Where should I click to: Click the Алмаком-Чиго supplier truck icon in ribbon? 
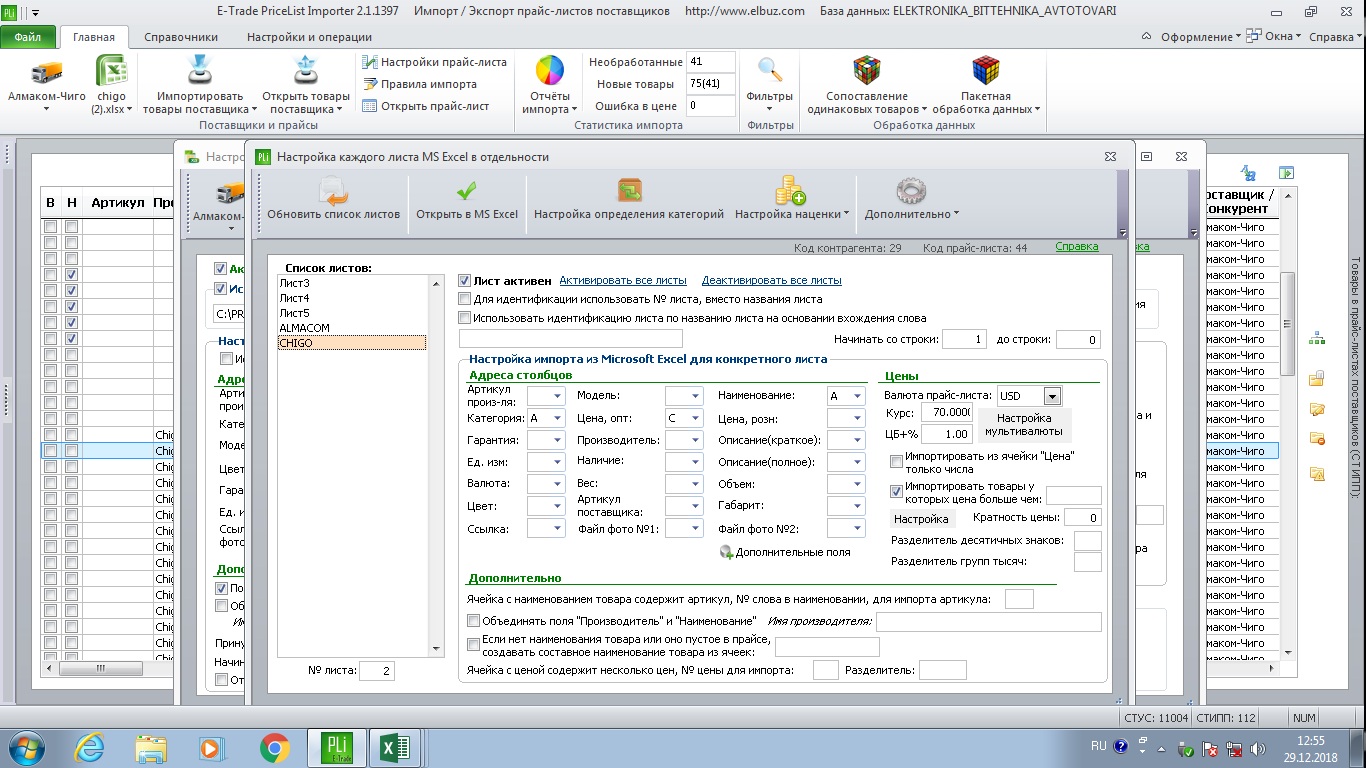click(x=46, y=73)
